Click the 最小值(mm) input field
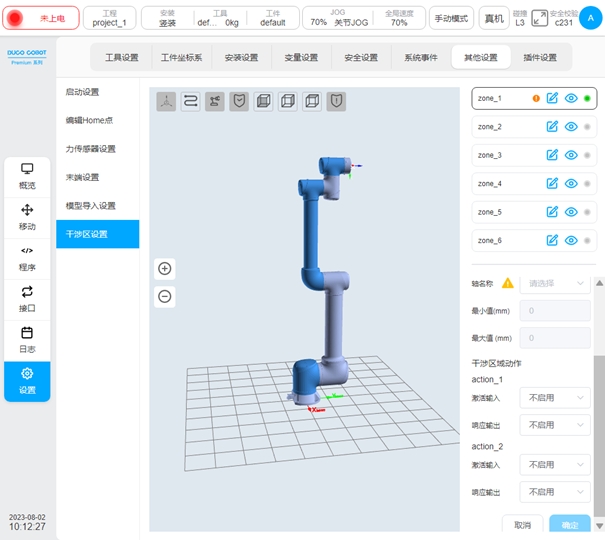The width and height of the screenshot is (605, 540). [x=555, y=311]
